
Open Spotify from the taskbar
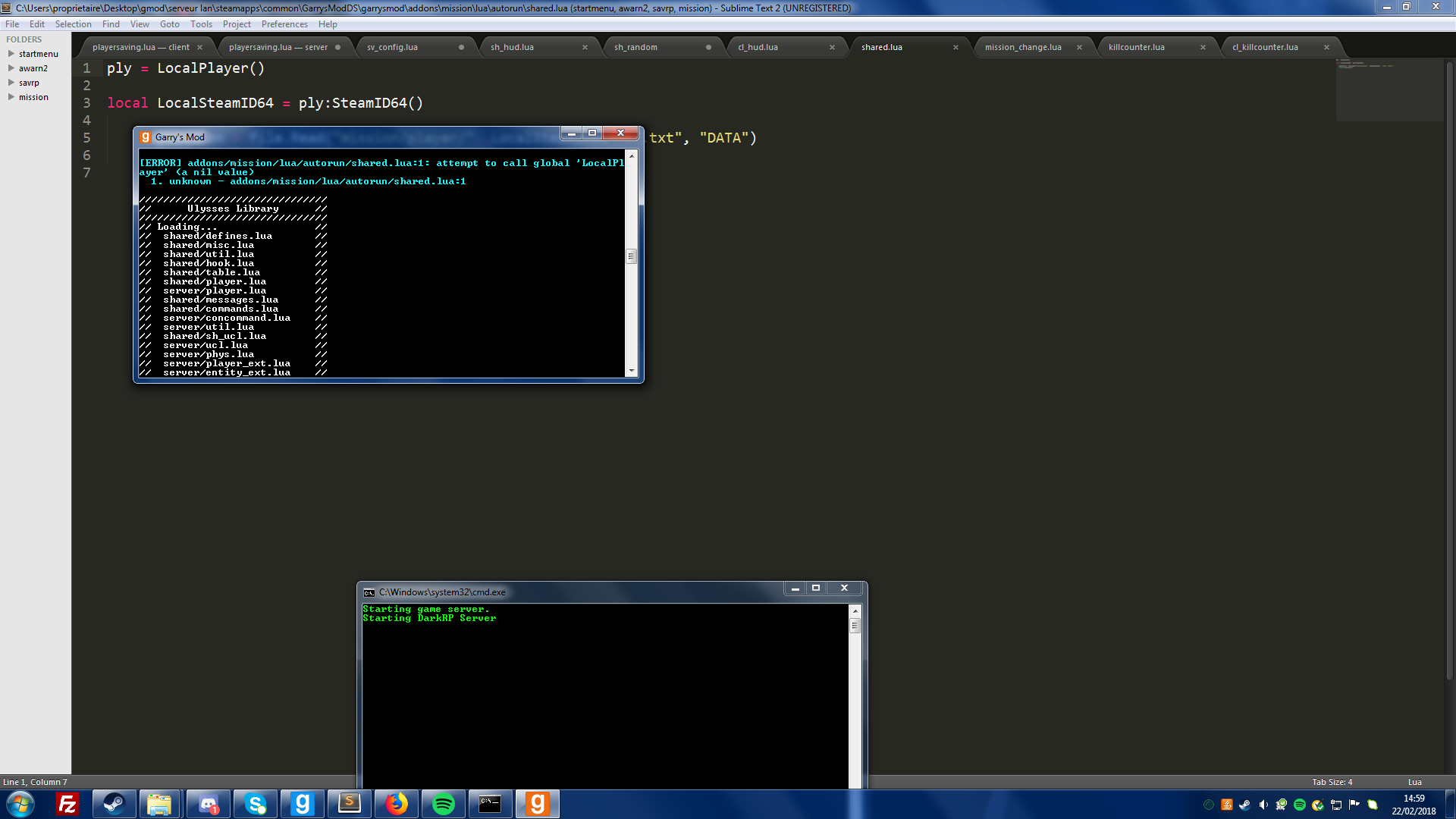pos(443,804)
